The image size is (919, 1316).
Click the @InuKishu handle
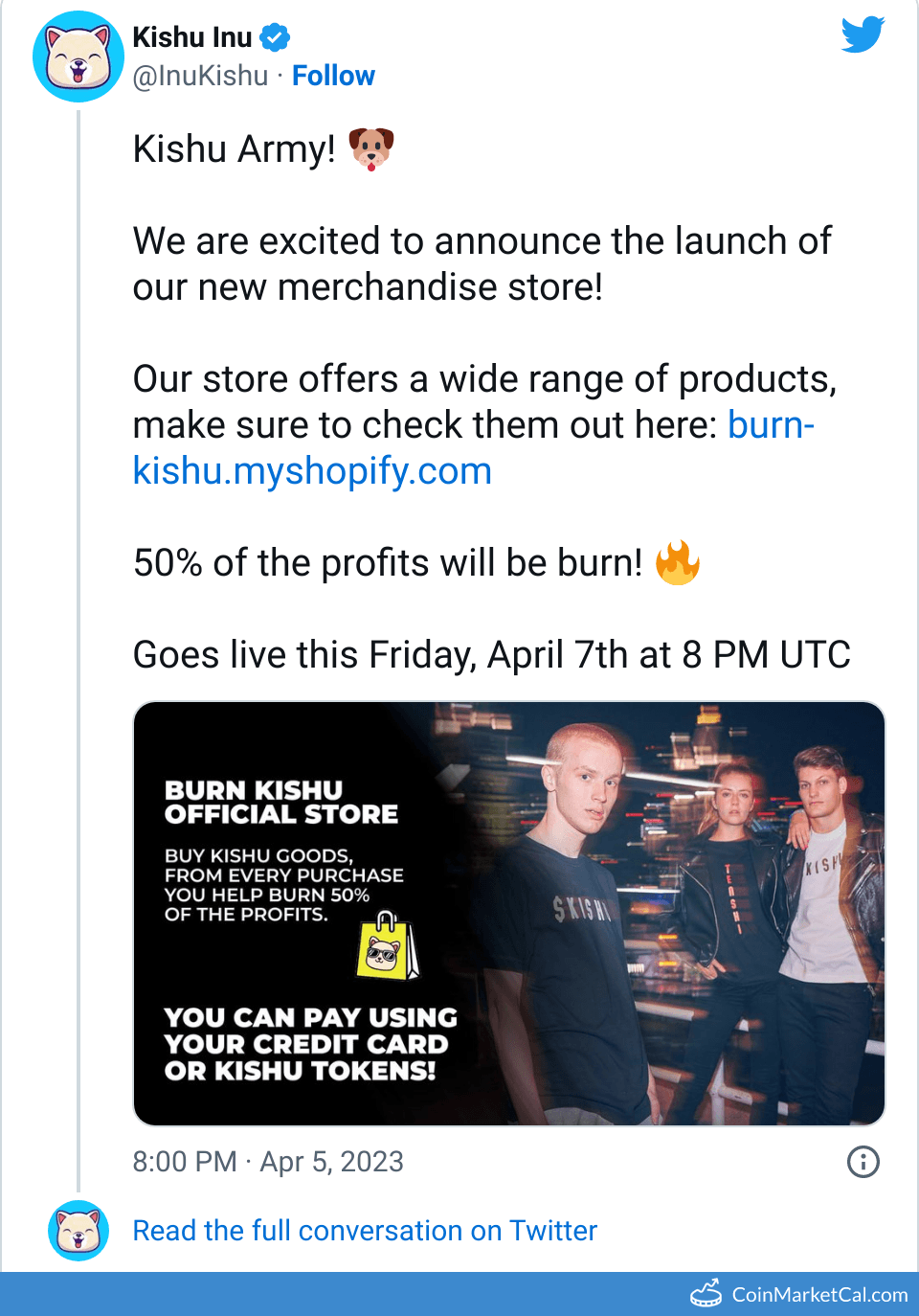point(200,76)
